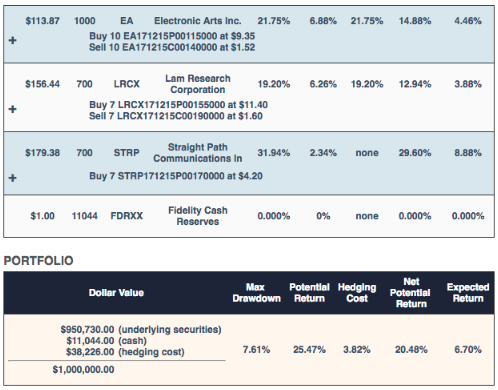Expand the Electronic Arts row plus icon
The width and height of the screenshot is (498, 390).
click(x=13, y=40)
